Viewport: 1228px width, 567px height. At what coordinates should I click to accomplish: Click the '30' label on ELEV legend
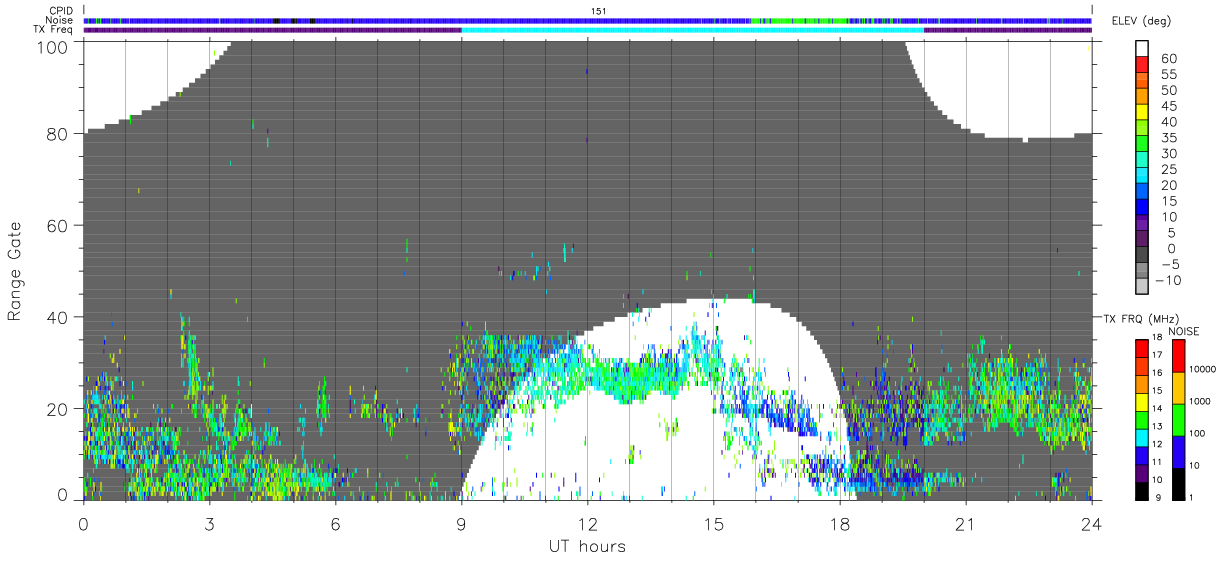[1170, 153]
